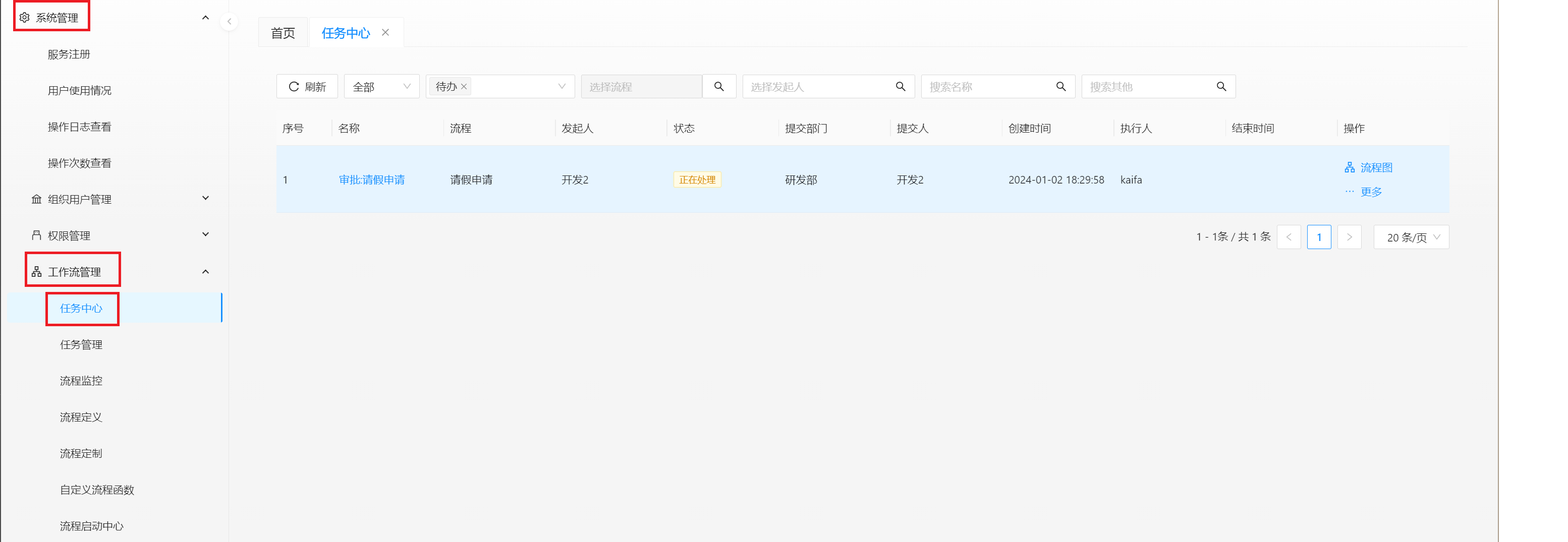The image size is (1568, 542).
Task: Open 用户使用情况 in the sidebar
Action: click(x=80, y=91)
